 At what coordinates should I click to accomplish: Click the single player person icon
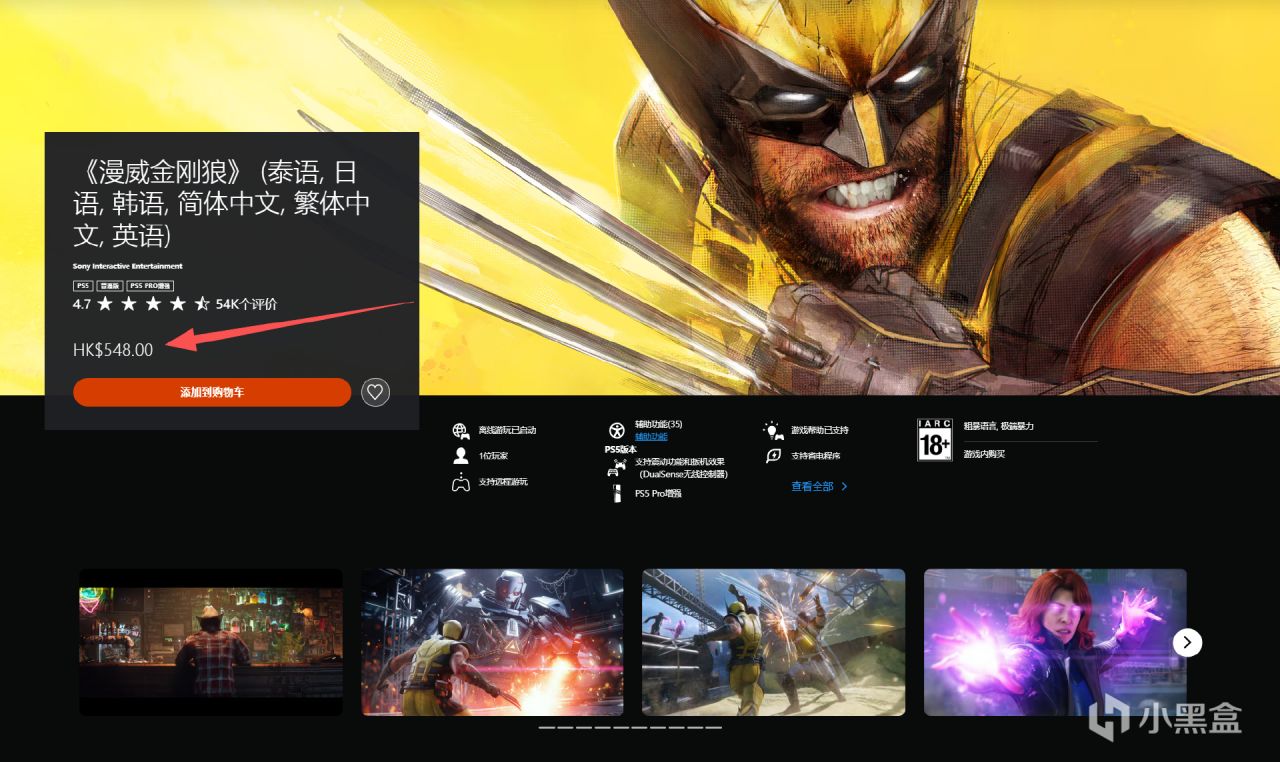[x=461, y=456]
